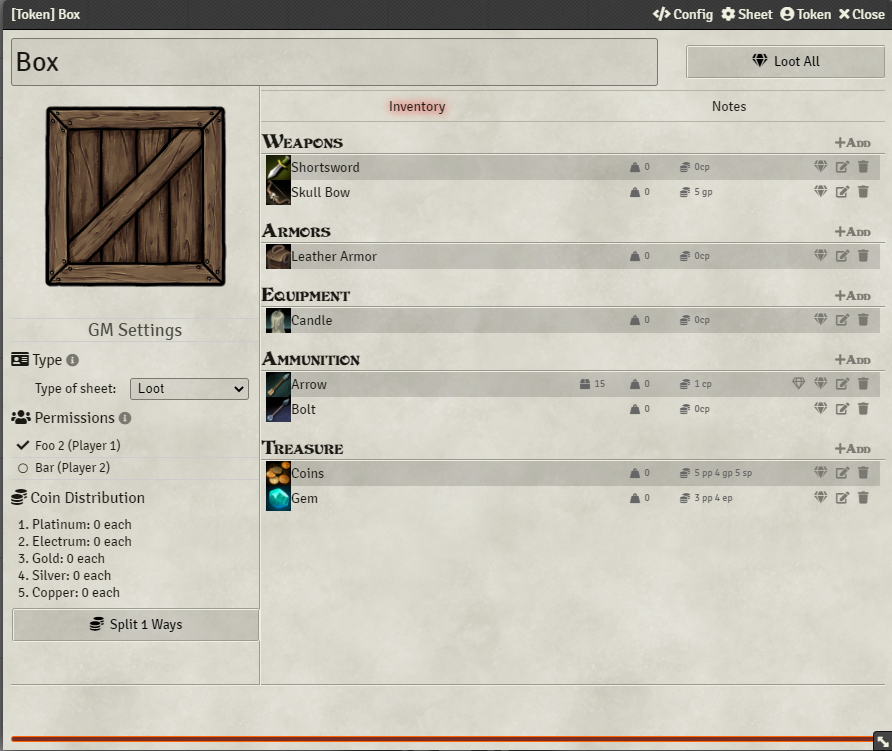
Task: Loot the Candle with gem icon
Action: tap(820, 320)
